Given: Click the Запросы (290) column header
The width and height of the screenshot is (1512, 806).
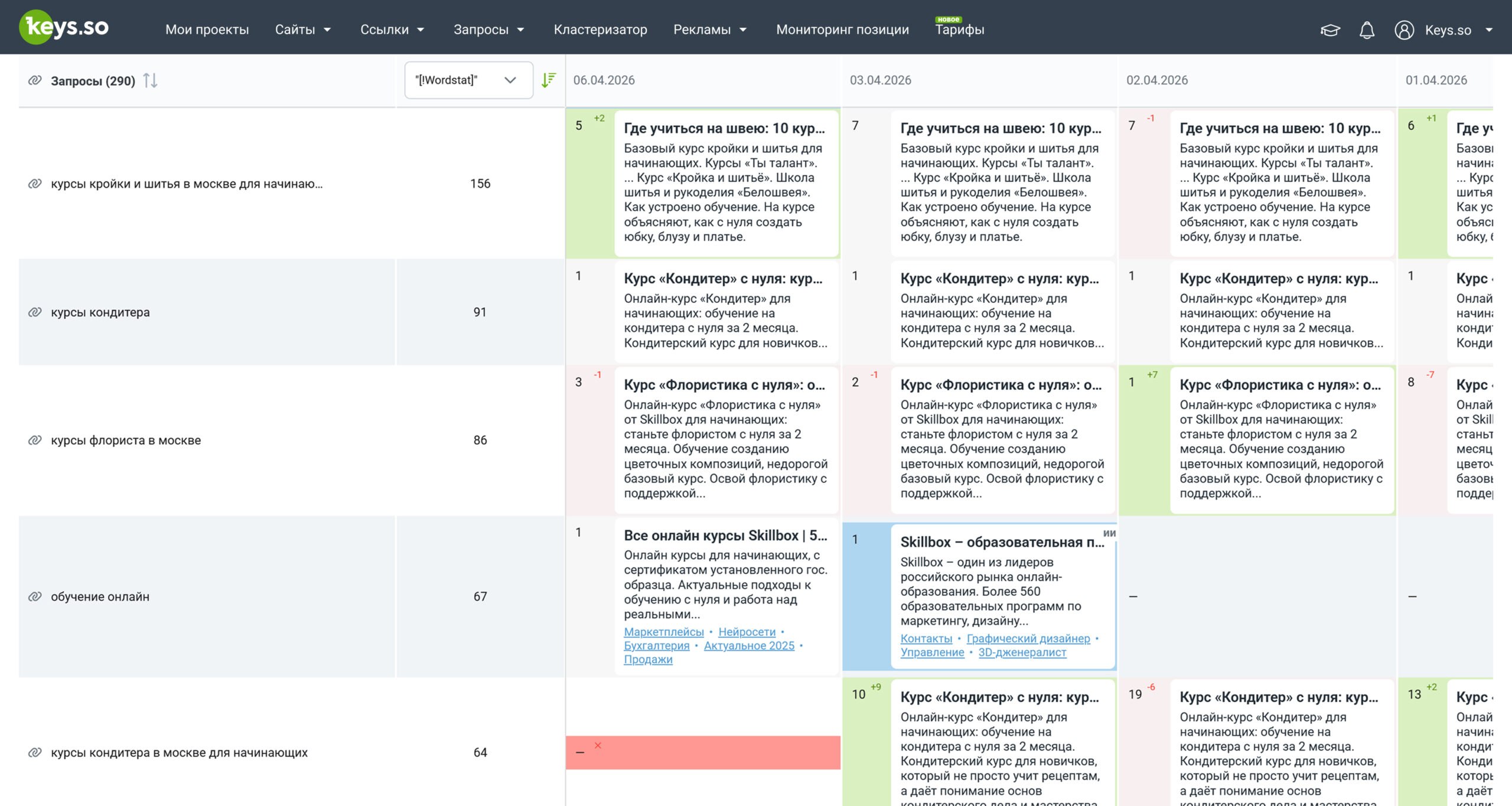Looking at the screenshot, I should click(93, 81).
